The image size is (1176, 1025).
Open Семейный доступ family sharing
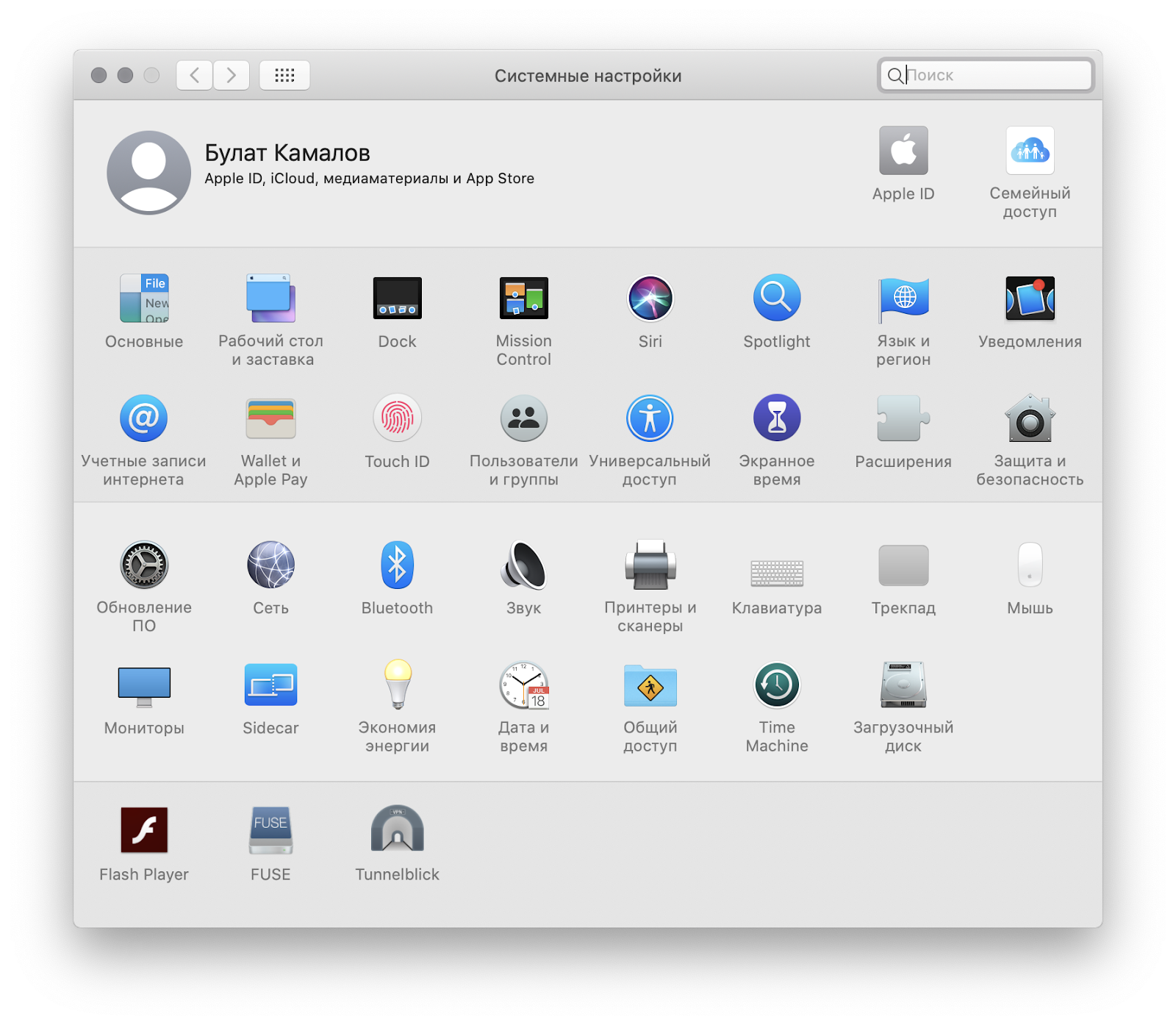(1030, 151)
